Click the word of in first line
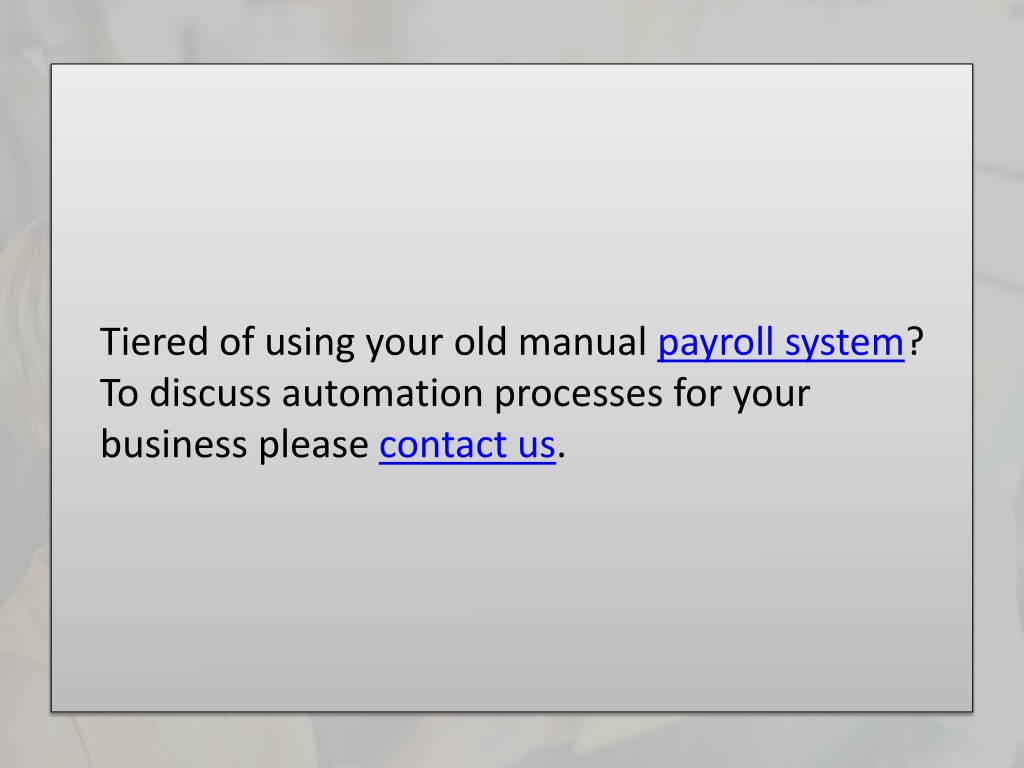This screenshot has width=1024, height=768. click(x=236, y=342)
